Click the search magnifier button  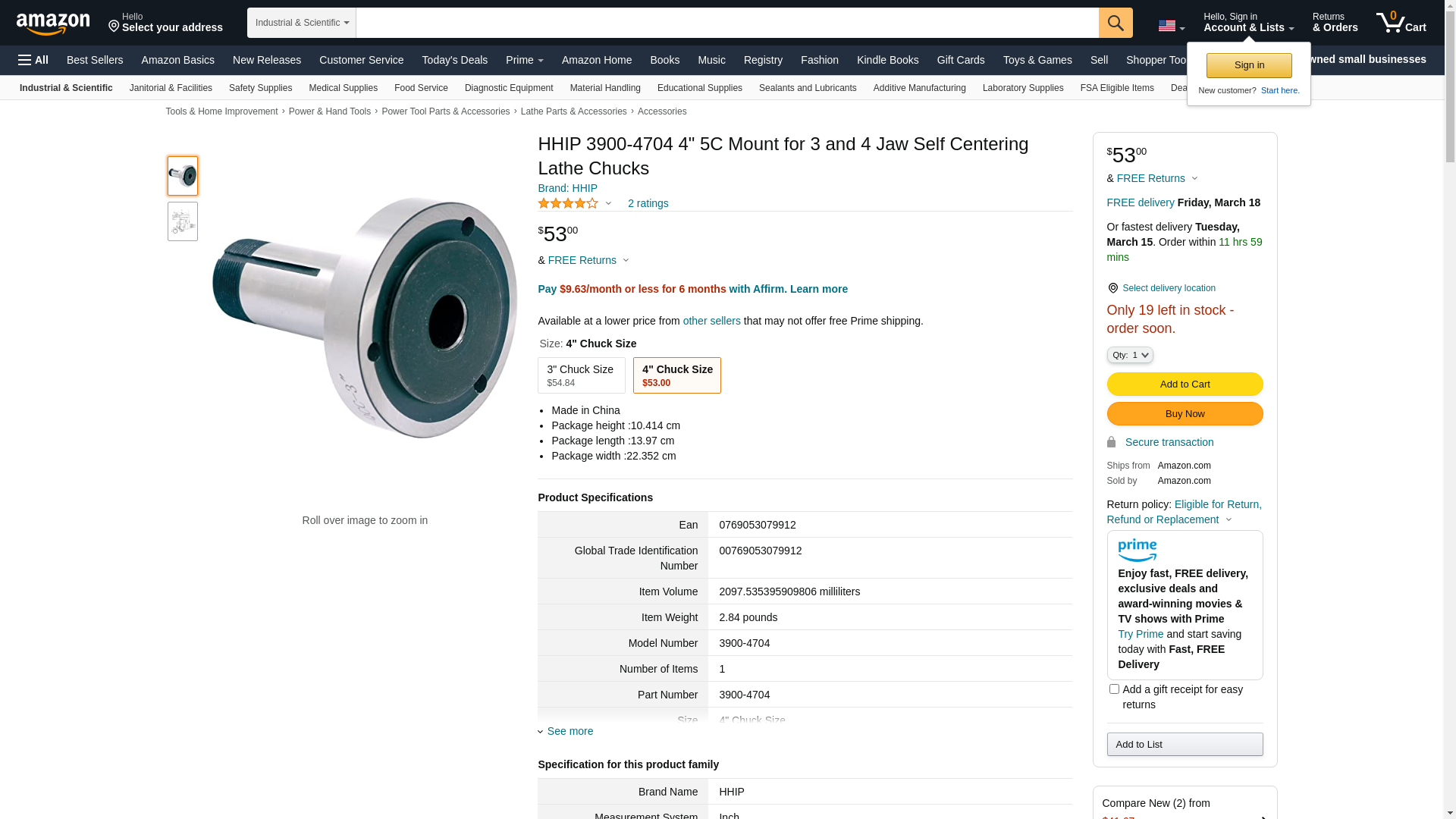pyautogui.click(x=1116, y=23)
